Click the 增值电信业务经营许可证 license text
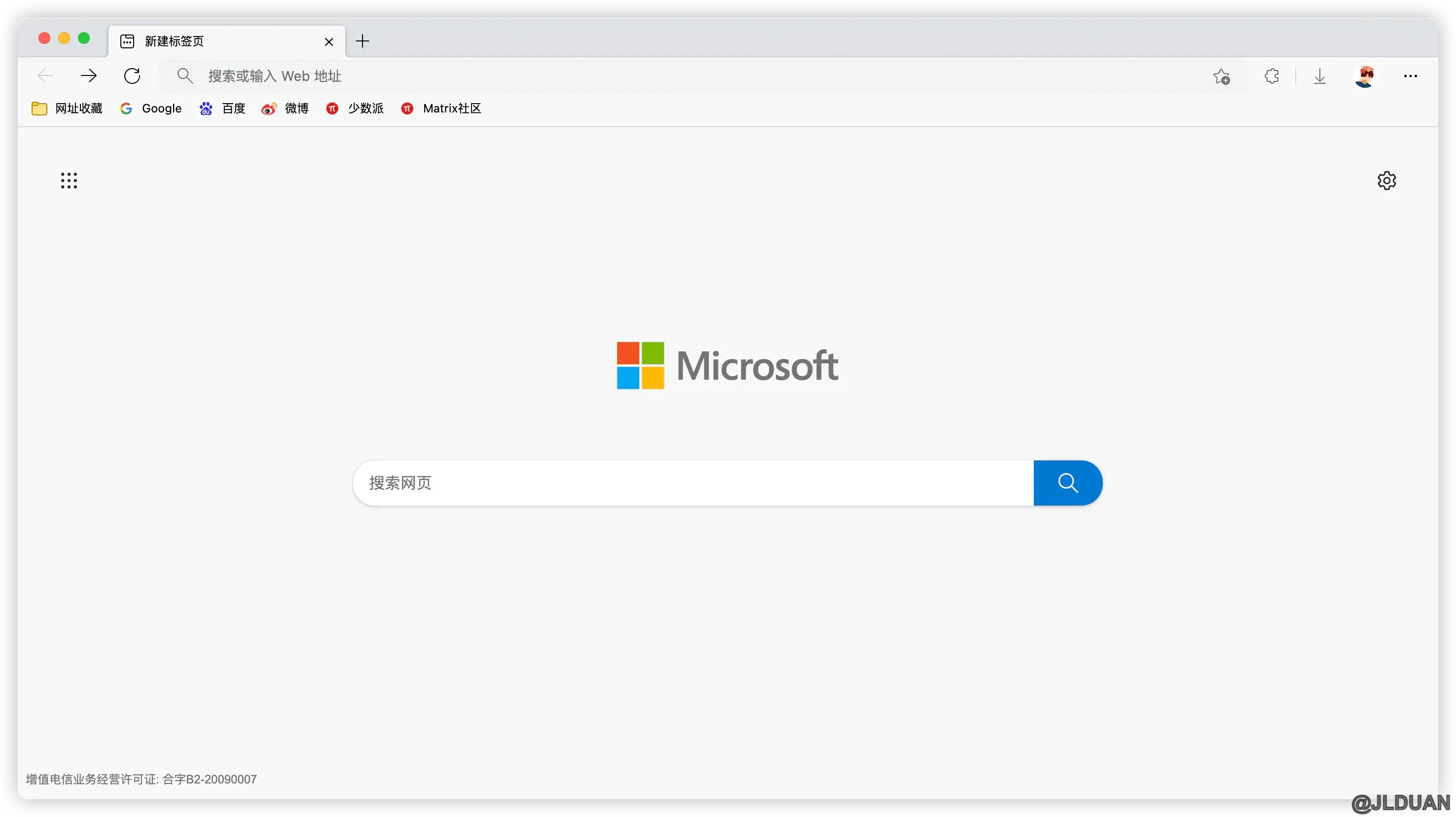1456x817 pixels. tap(141, 779)
